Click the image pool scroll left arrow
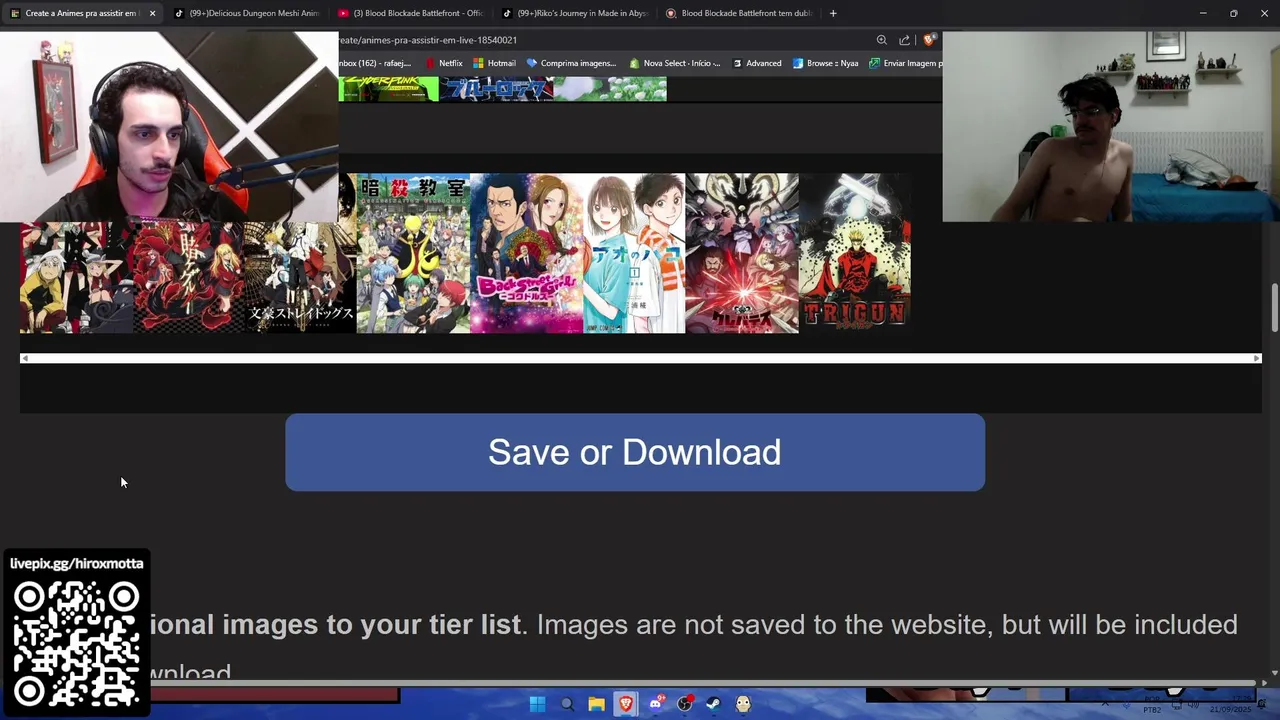Viewport: 1280px width, 720px height. (25, 358)
